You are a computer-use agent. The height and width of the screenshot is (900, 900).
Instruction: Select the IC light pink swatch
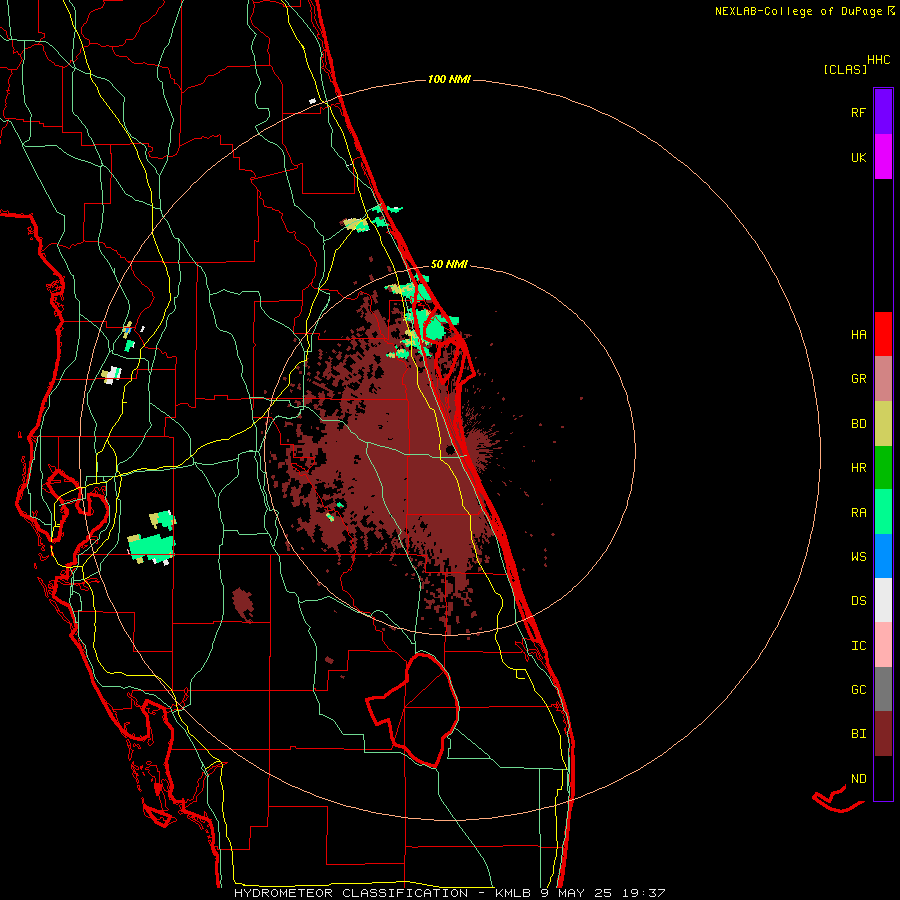tap(883, 645)
